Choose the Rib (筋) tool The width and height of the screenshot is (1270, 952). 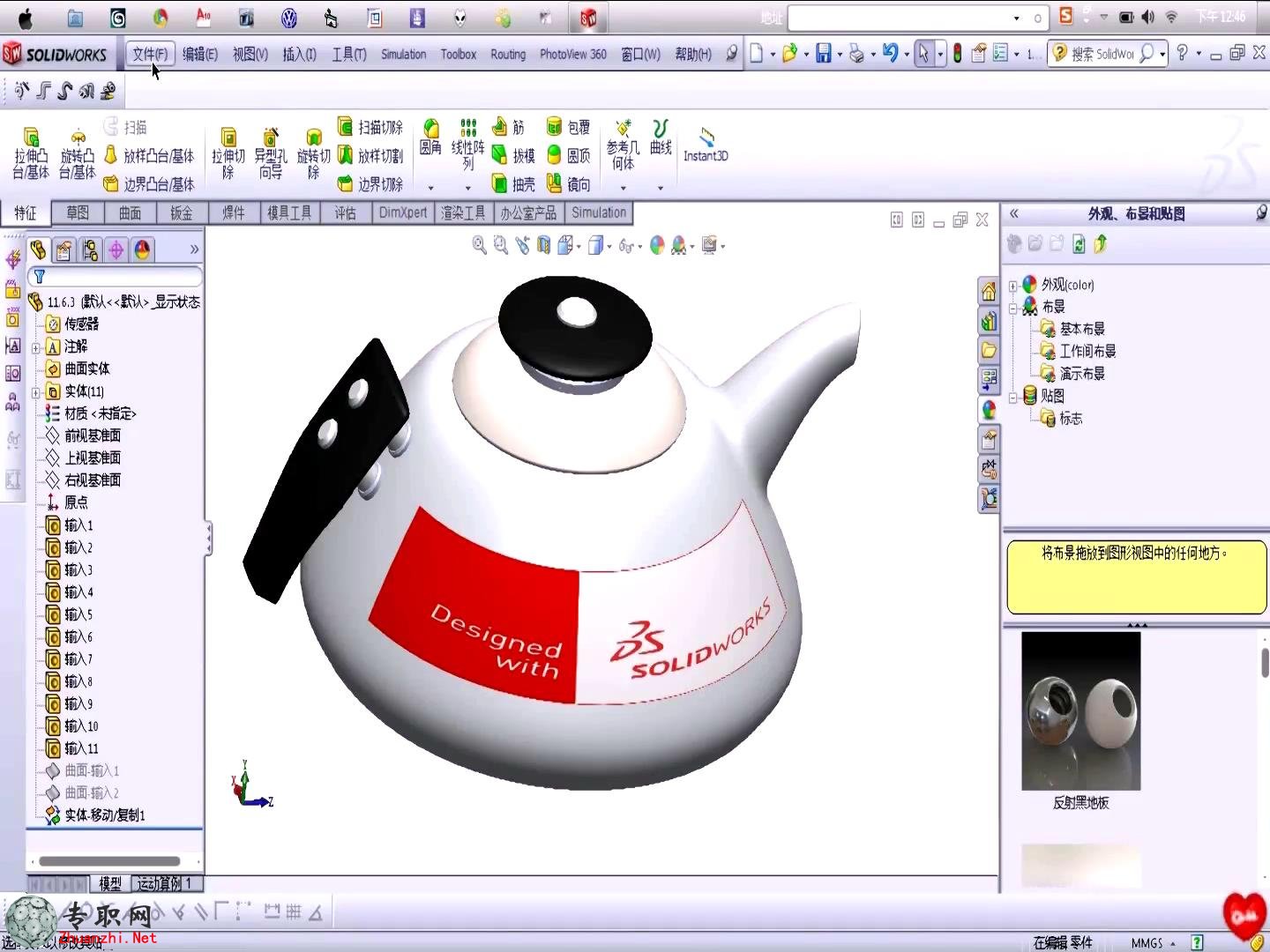point(508,128)
